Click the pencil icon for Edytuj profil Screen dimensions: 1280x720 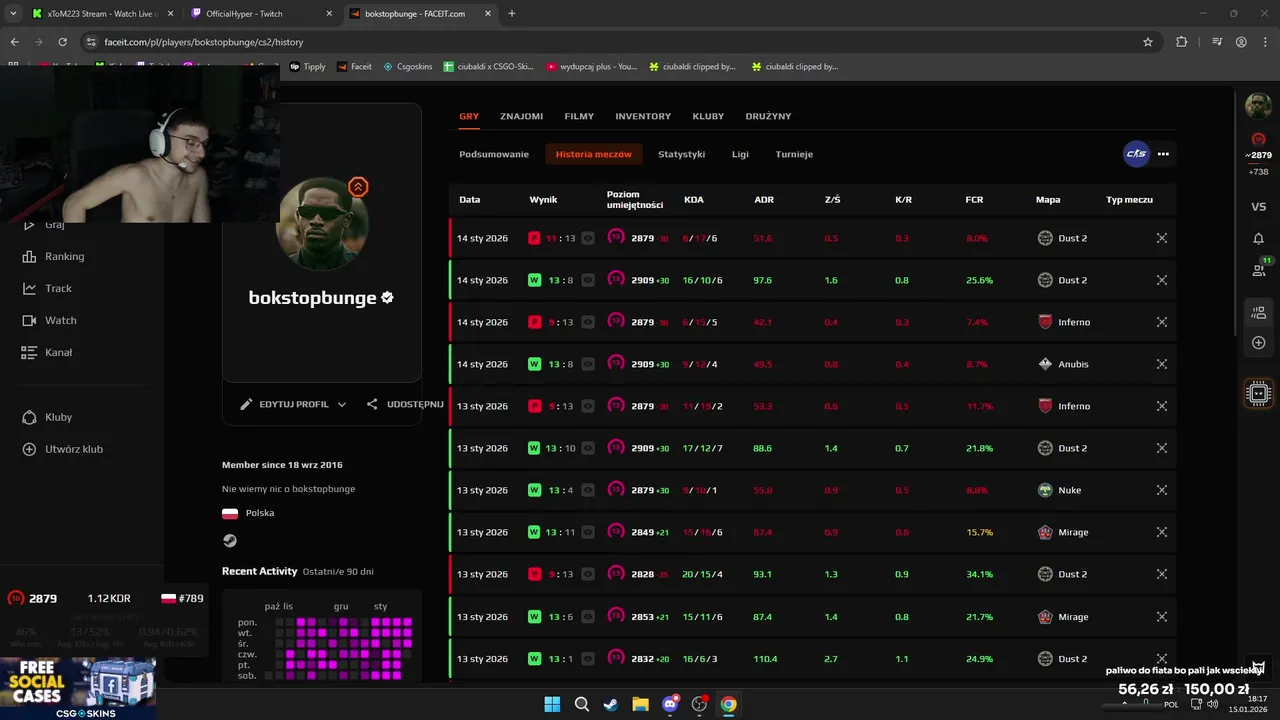pyautogui.click(x=246, y=404)
